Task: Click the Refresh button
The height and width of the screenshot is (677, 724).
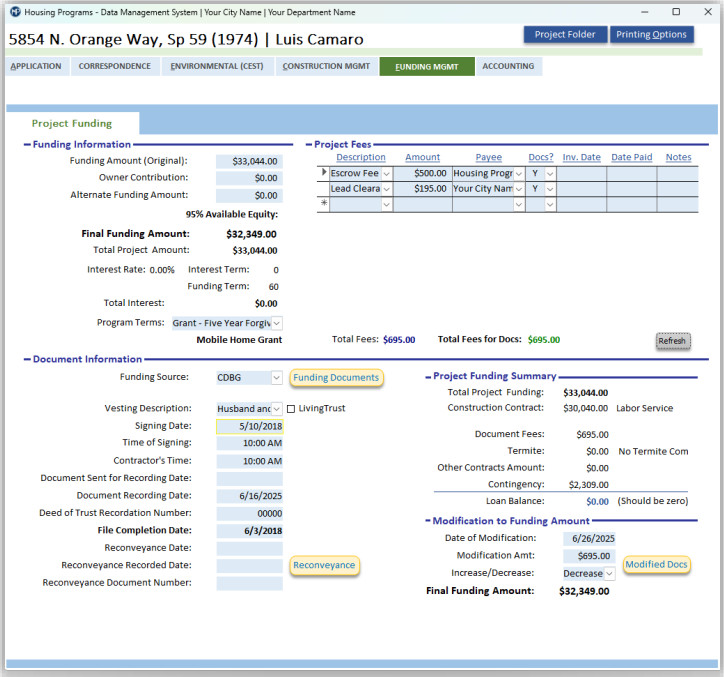Action: point(673,341)
